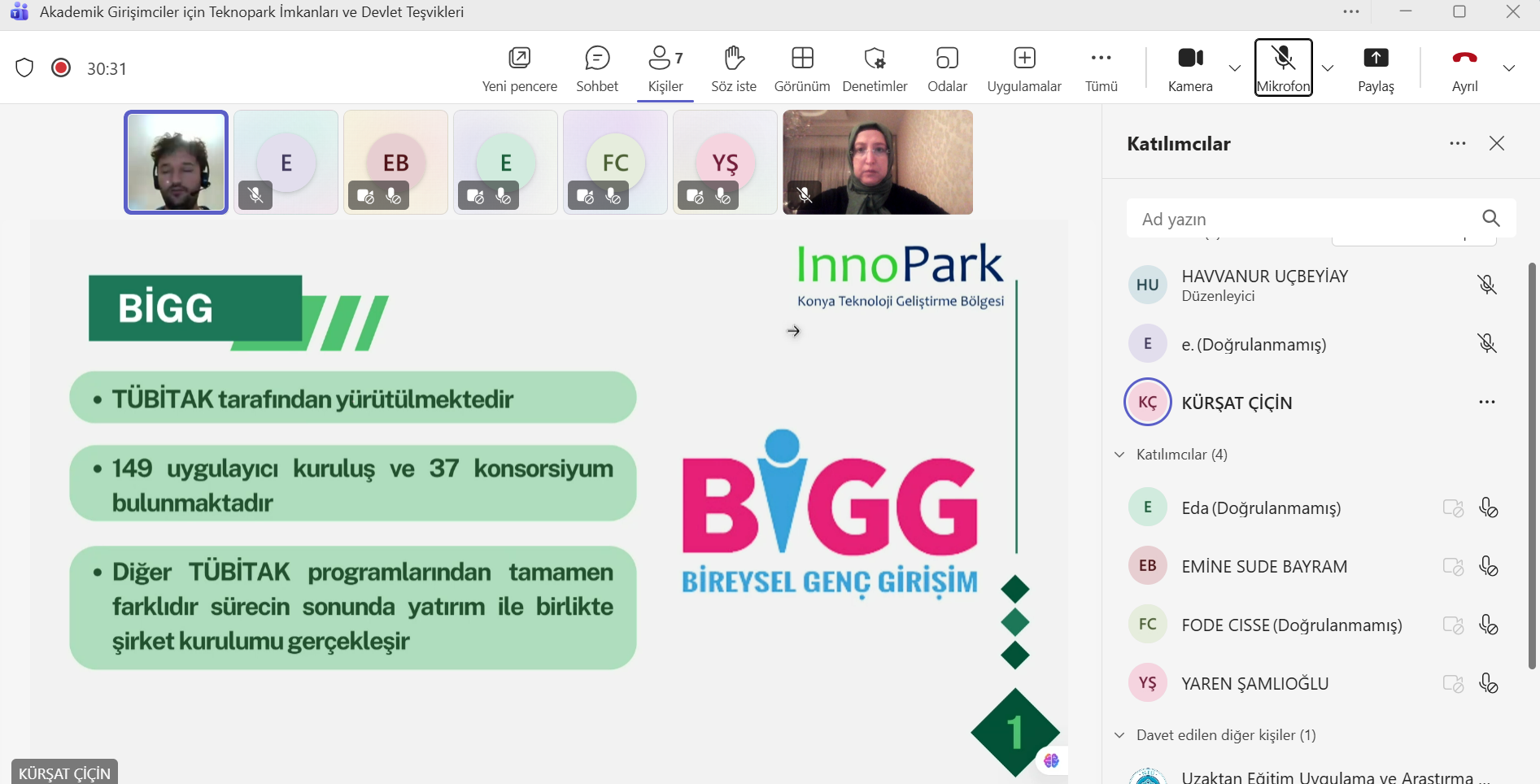1540x784 pixels.
Task: Collapse the Katılımcılar (4) group
Action: (x=1120, y=455)
